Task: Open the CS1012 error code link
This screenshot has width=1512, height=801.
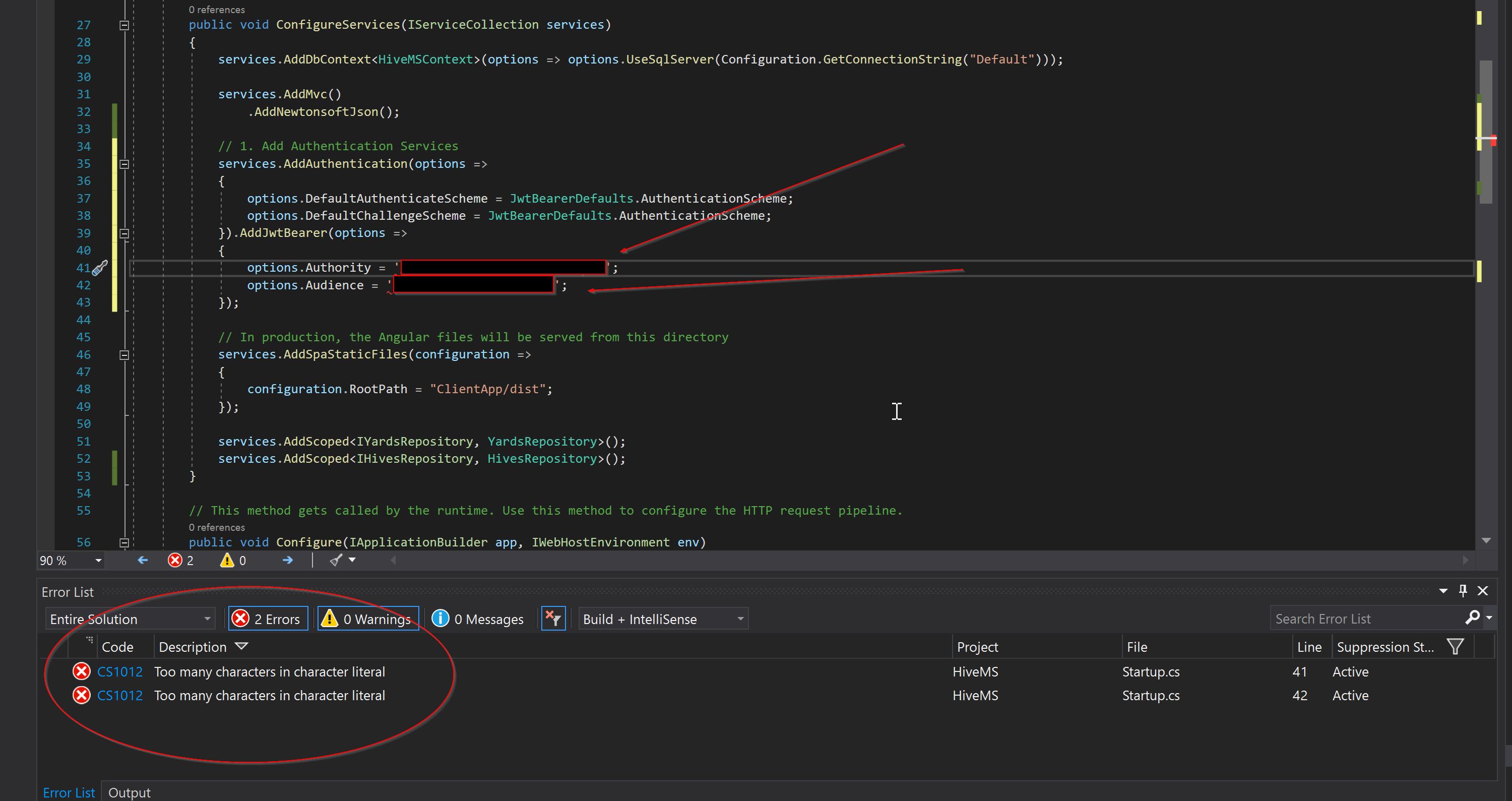Action: [x=120, y=671]
